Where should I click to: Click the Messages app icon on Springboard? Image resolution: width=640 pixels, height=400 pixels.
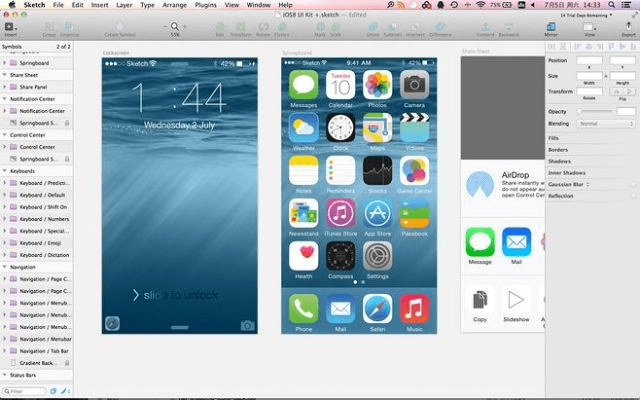304,85
